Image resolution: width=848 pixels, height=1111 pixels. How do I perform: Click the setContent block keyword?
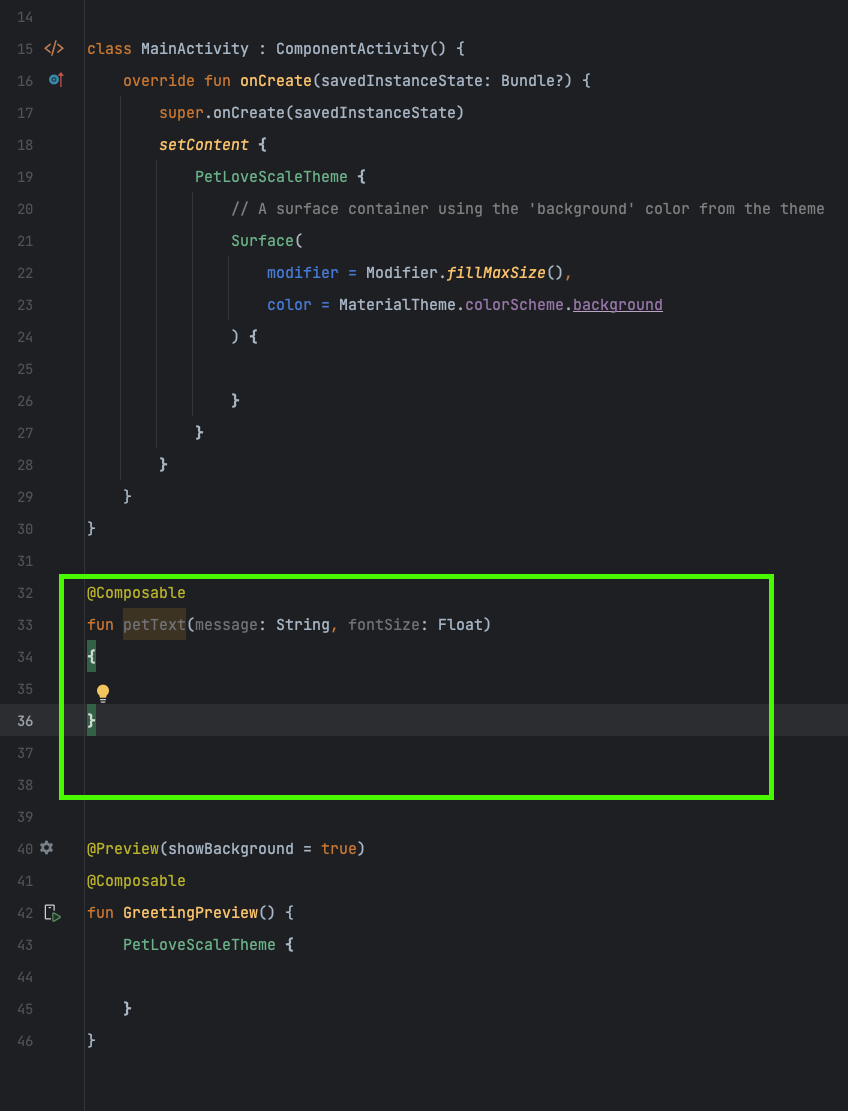203,144
